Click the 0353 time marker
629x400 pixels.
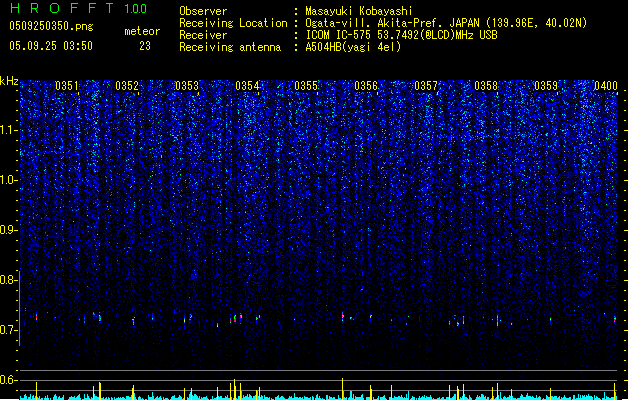pyautogui.click(x=187, y=86)
